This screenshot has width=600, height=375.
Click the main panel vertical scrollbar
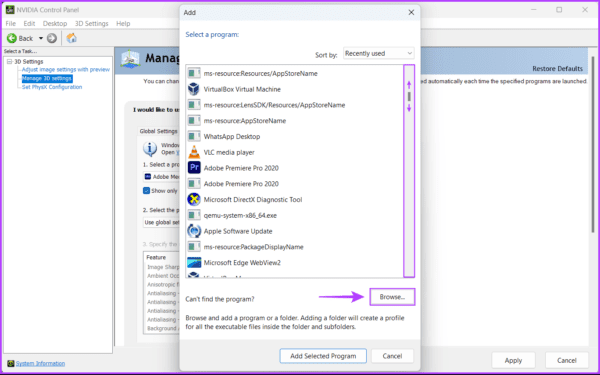coord(593,144)
